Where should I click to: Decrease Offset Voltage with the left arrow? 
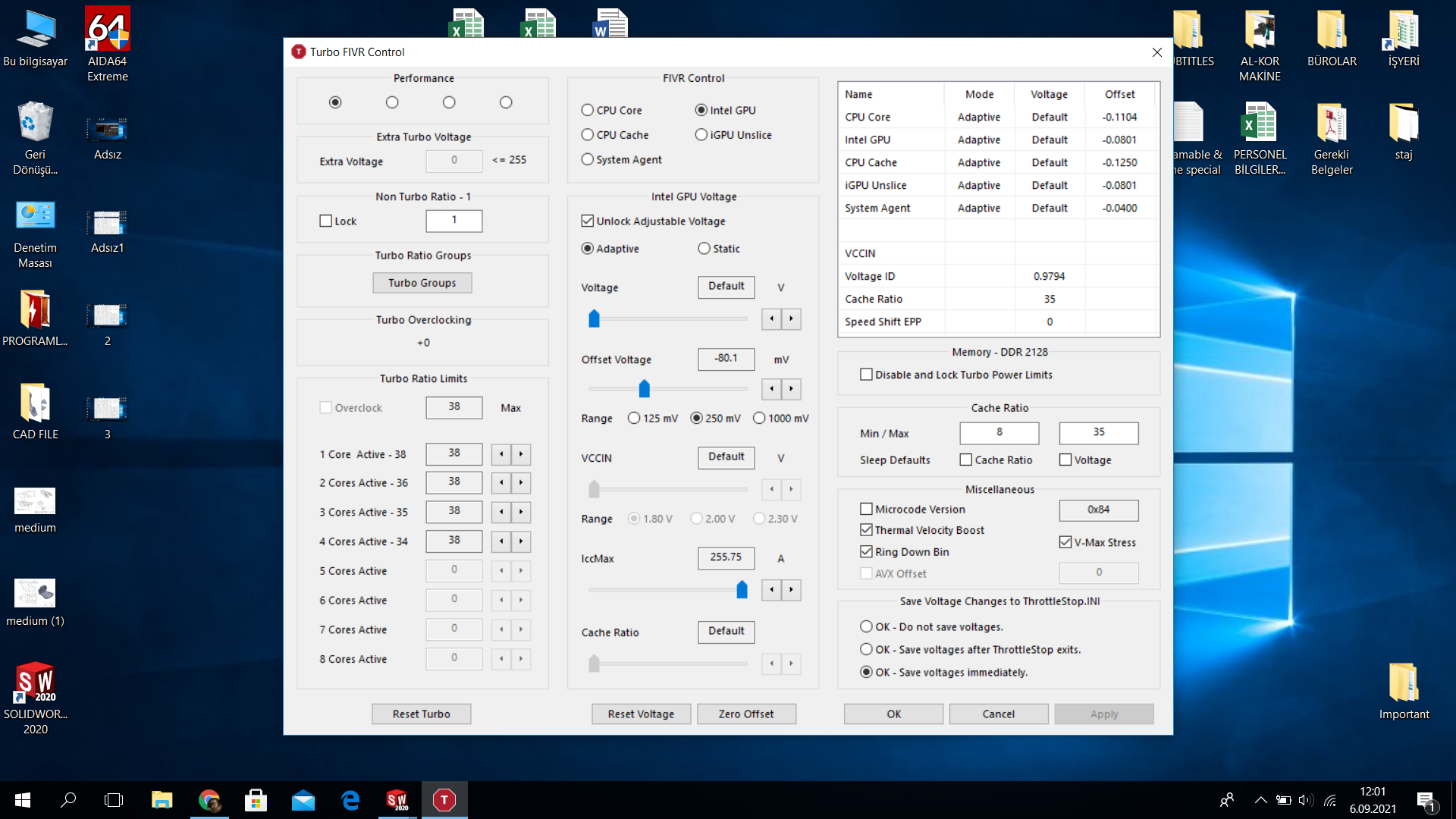coord(771,389)
